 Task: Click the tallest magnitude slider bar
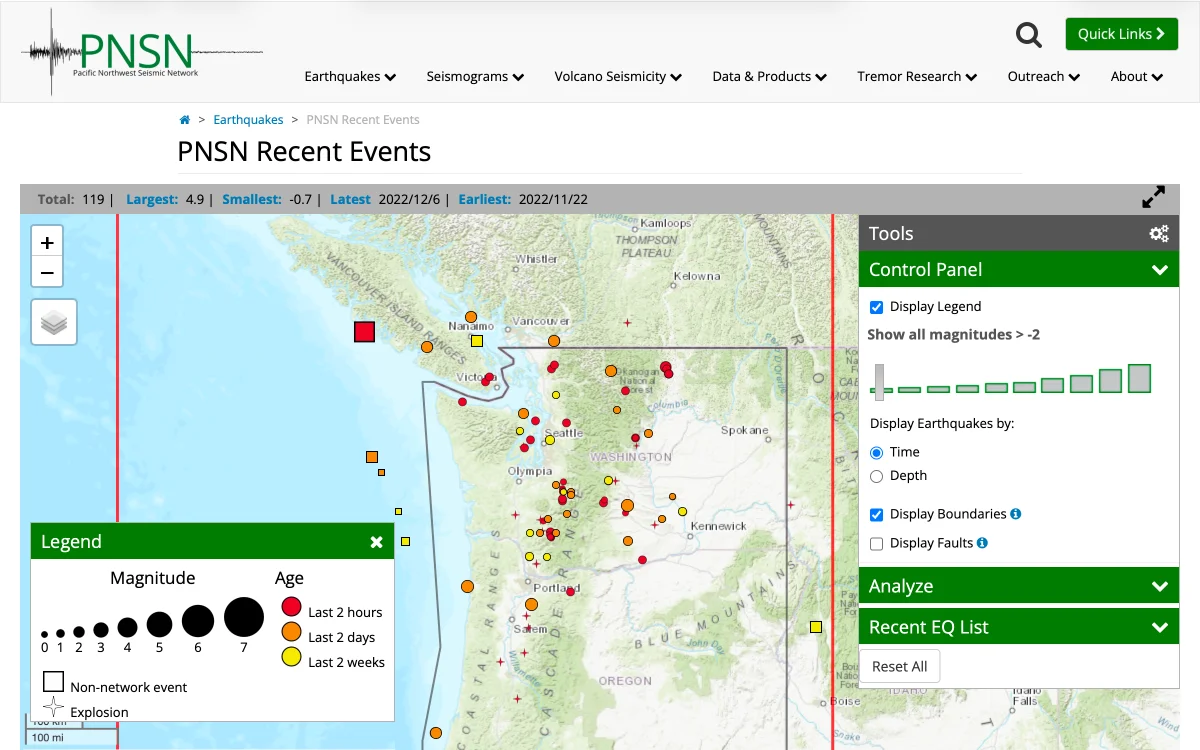[x=1140, y=378]
